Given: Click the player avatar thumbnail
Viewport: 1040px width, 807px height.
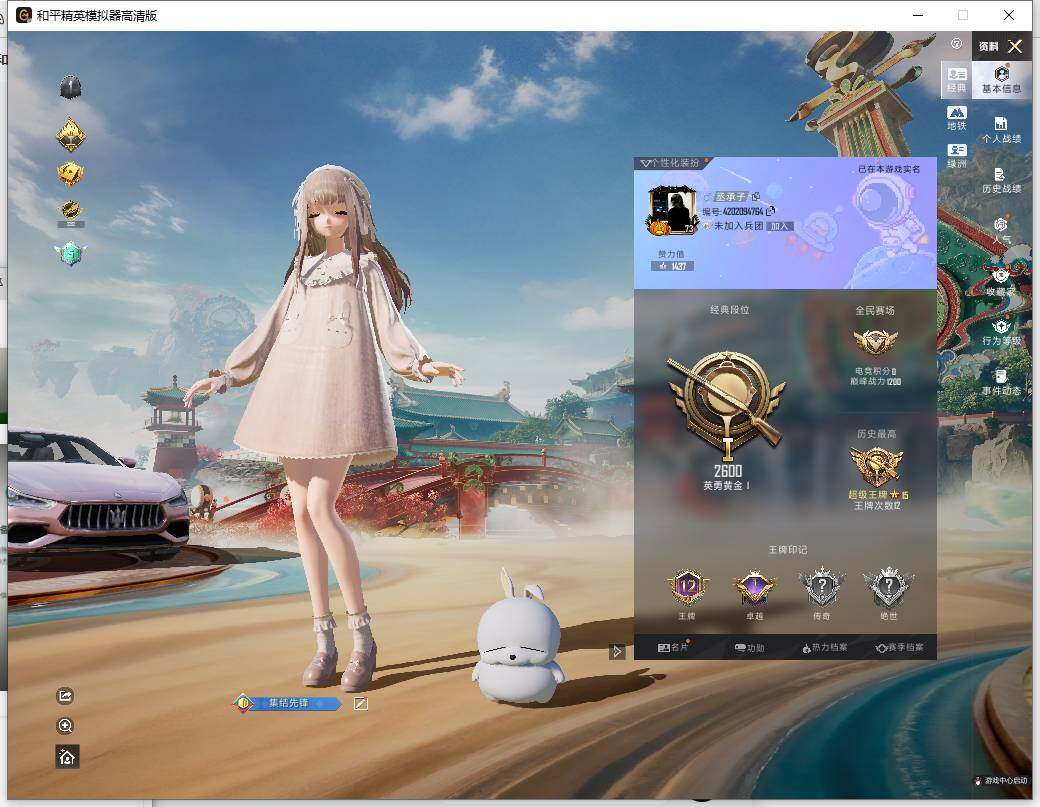Looking at the screenshot, I should (x=673, y=210).
